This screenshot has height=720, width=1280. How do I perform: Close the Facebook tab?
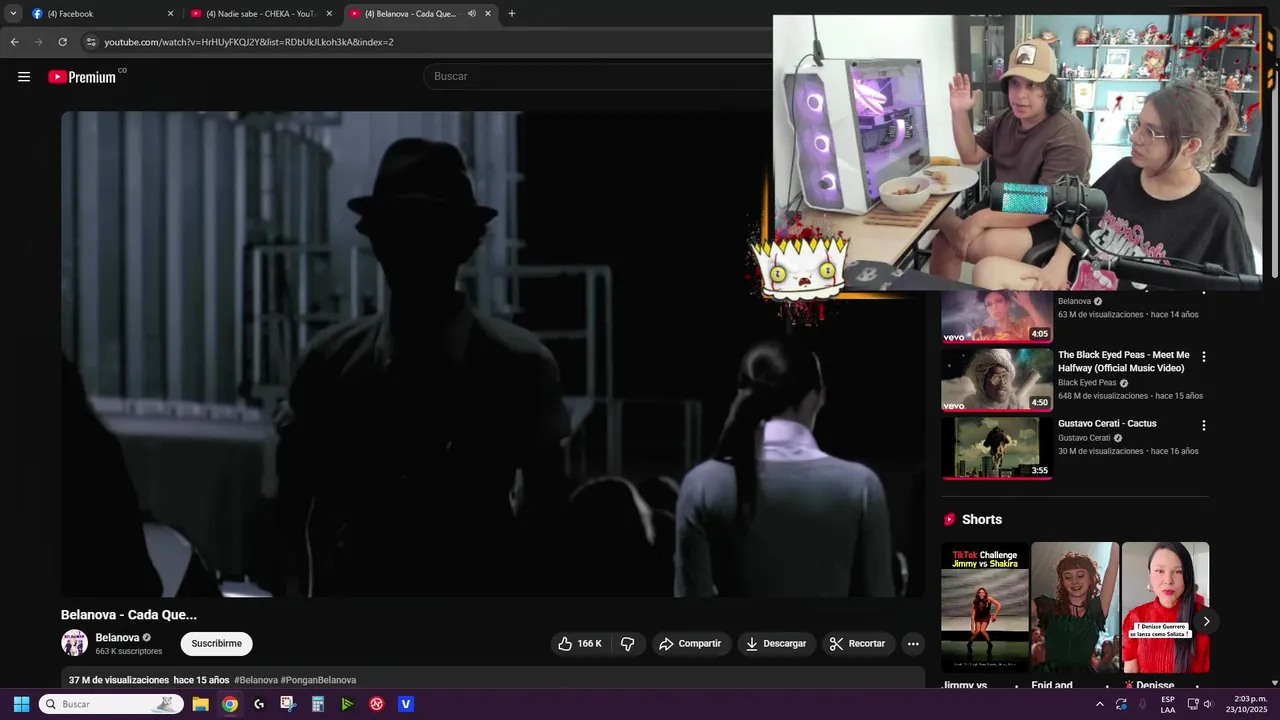170,14
